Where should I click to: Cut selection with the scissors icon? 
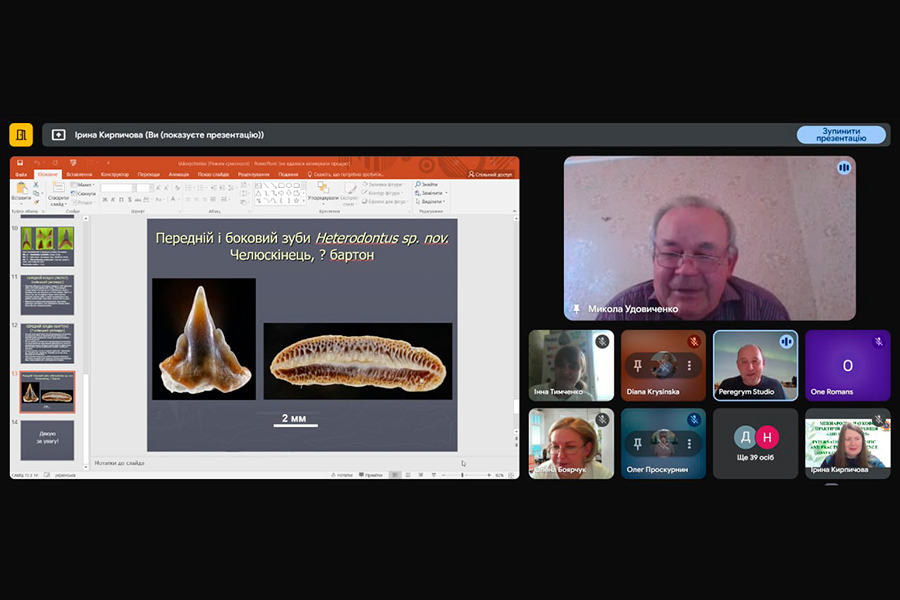pyautogui.click(x=36, y=185)
